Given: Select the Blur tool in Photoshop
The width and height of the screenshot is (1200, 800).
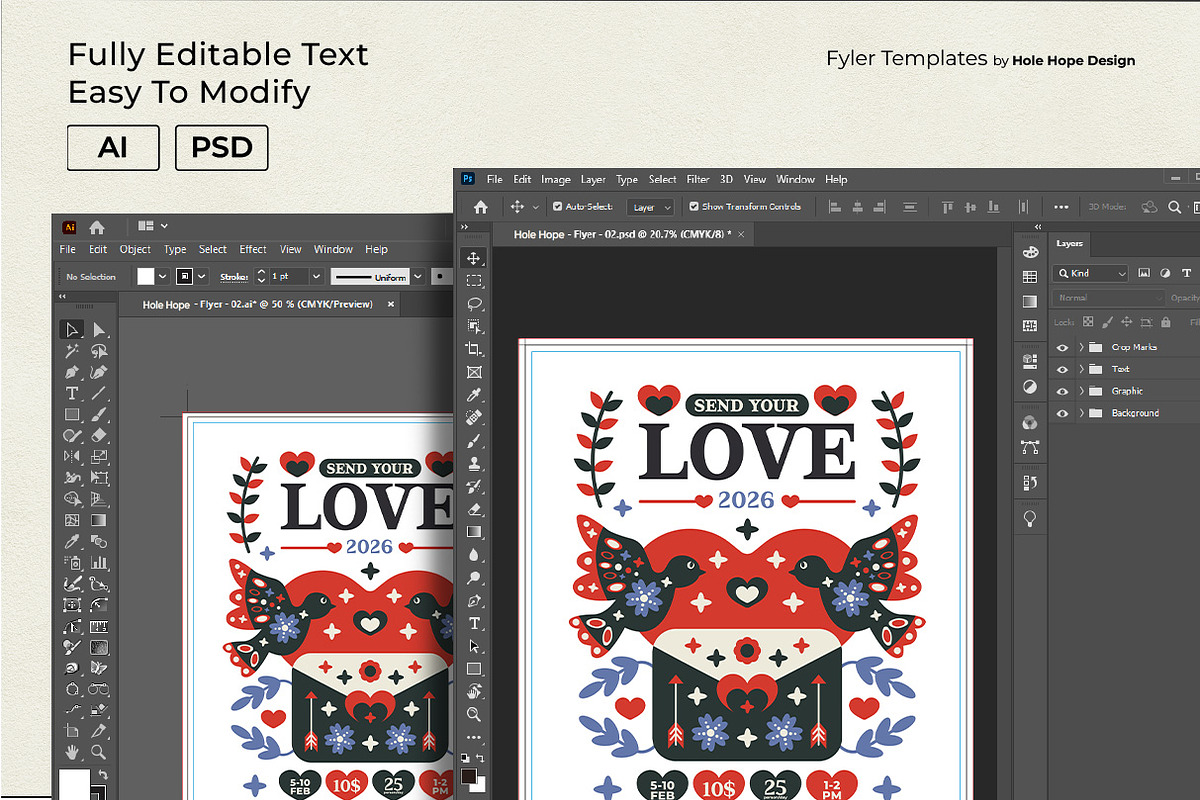Looking at the screenshot, I should click(x=474, y=555).
